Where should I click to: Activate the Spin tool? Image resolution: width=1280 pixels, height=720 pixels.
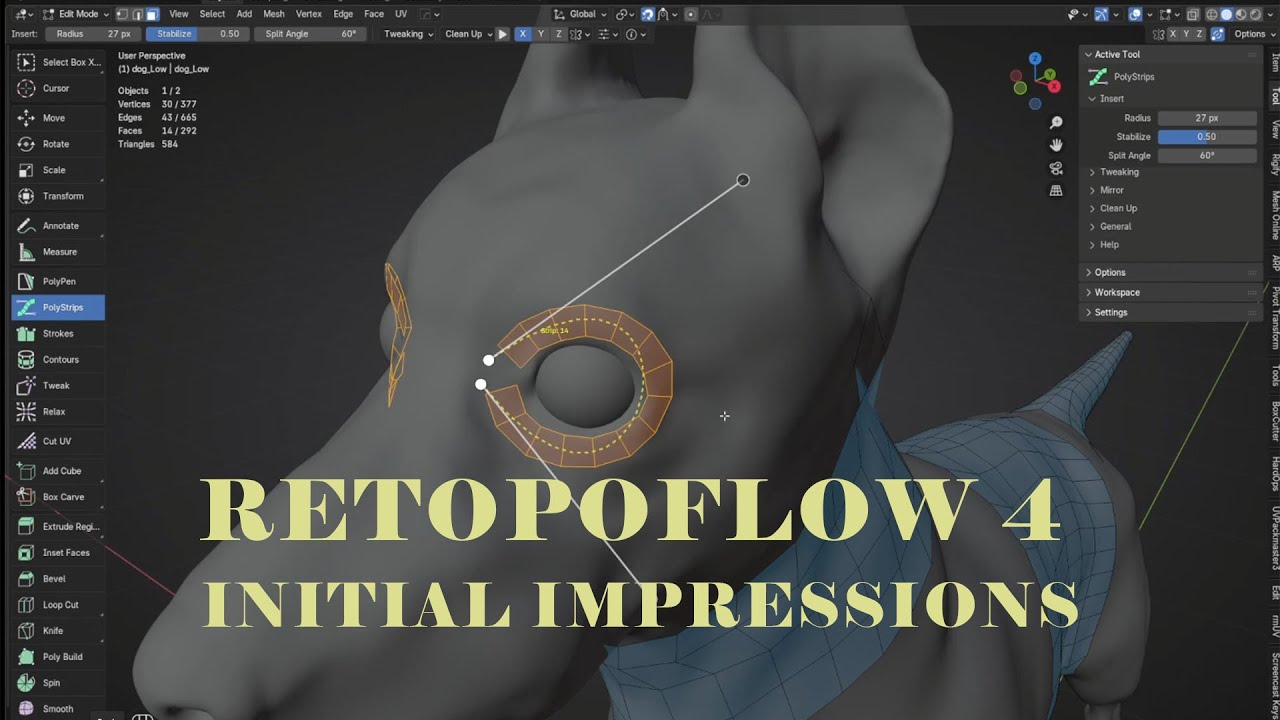coord(58,683)
